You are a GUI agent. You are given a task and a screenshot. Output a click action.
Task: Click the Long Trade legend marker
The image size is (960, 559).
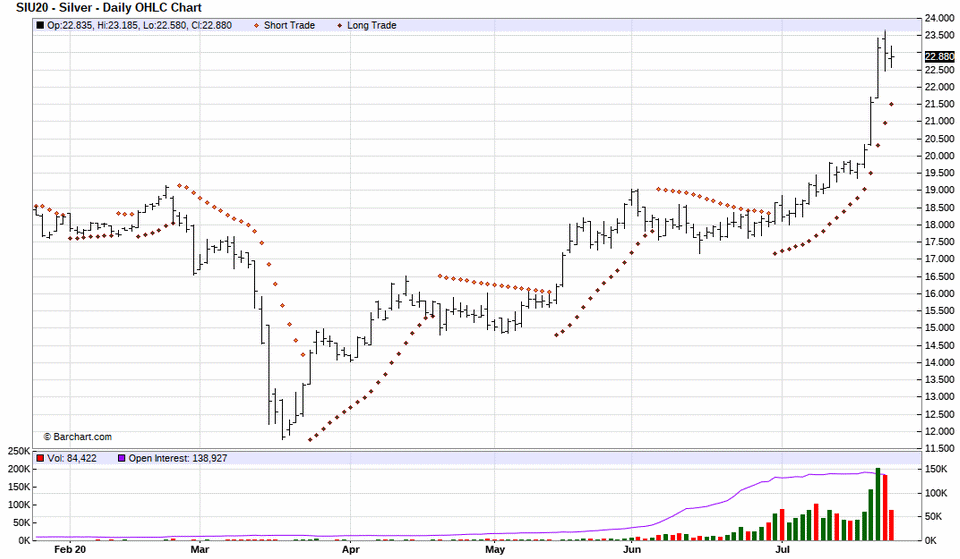(x=340, y=26)
